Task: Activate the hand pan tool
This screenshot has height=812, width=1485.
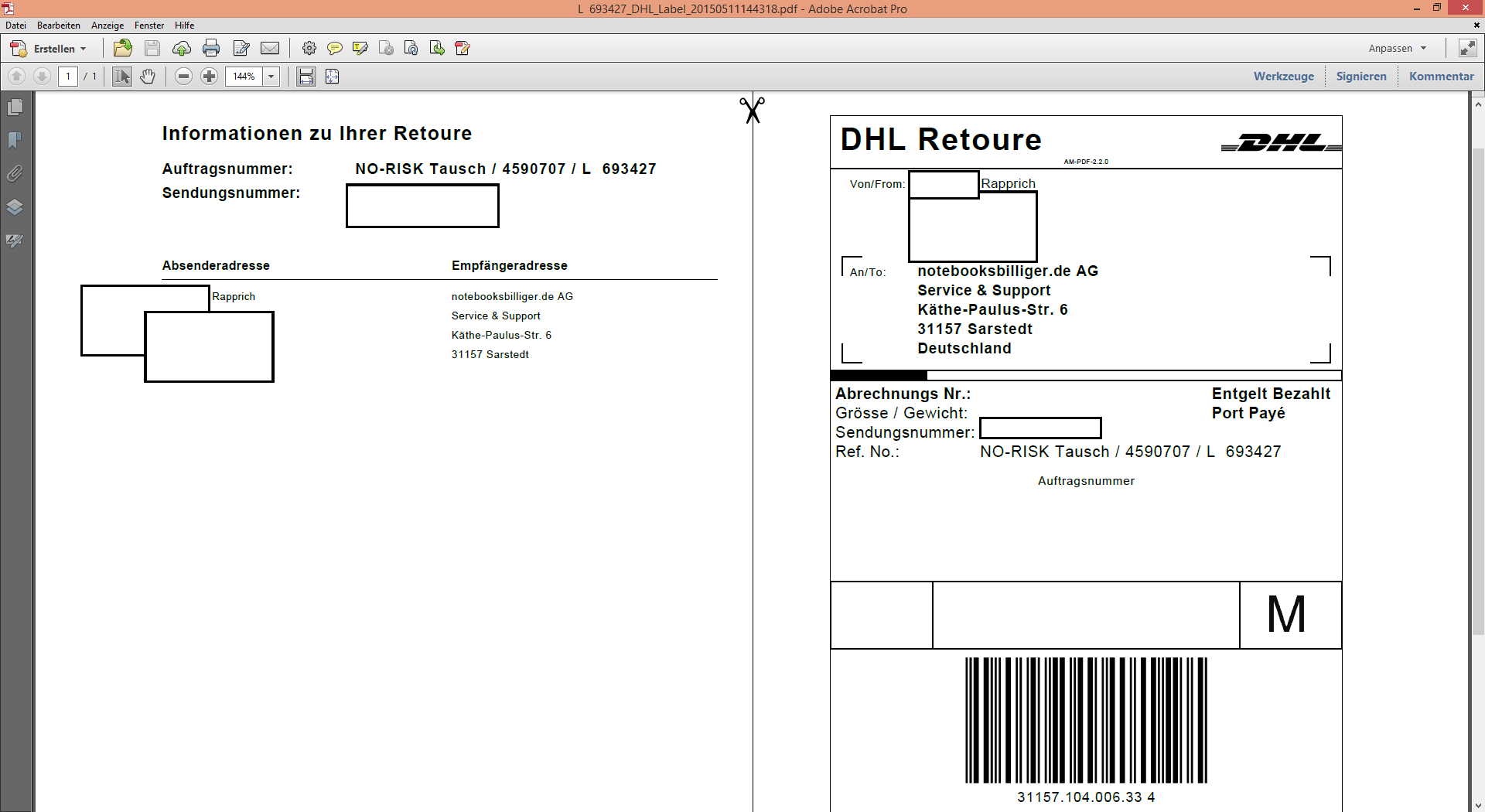Action: (148, 77)
